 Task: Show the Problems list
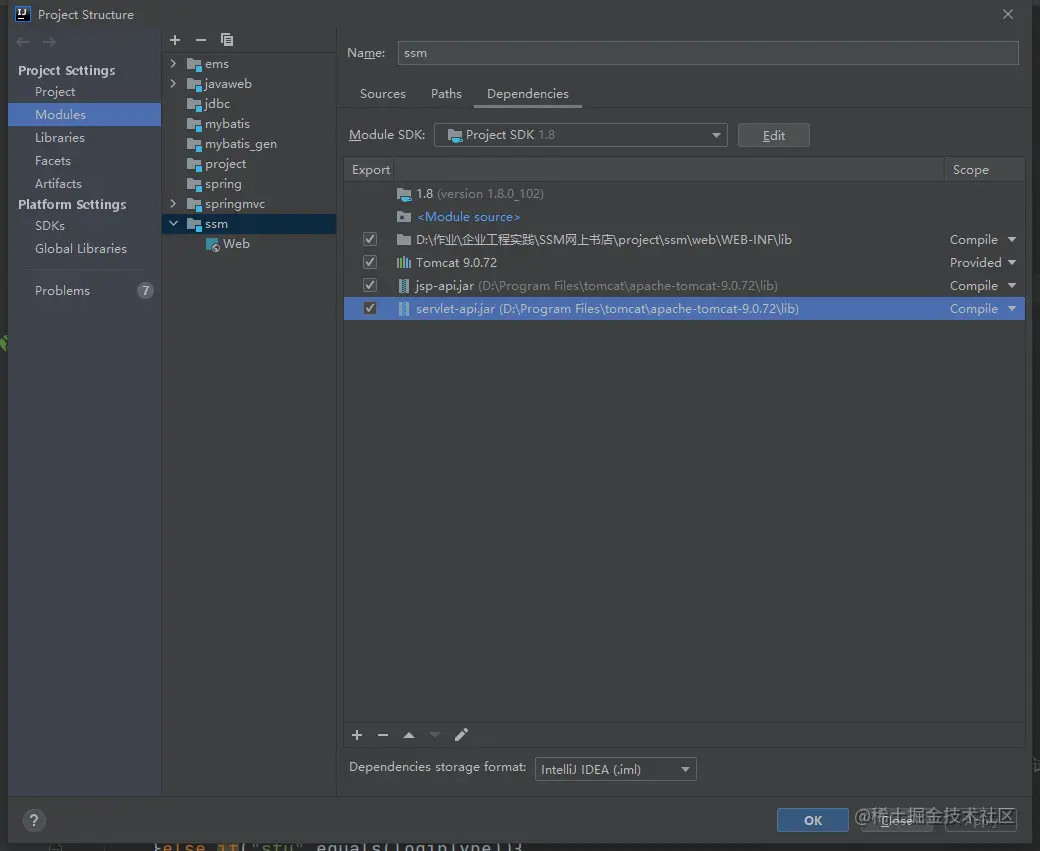point(62,291)
